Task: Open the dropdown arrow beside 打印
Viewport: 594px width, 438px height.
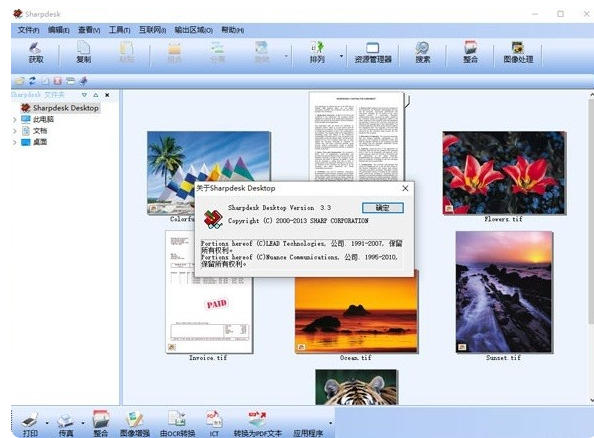Action: [47, 422]
